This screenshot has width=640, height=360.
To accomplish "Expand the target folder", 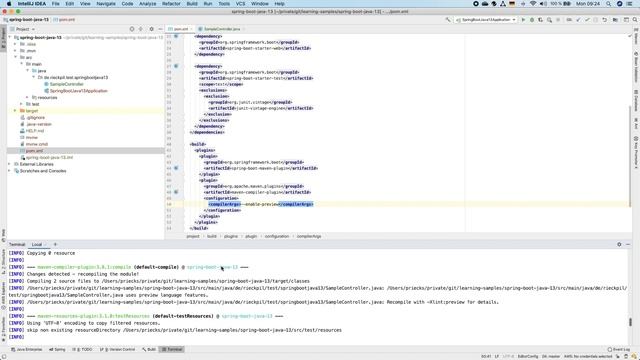I will point(16,111).
